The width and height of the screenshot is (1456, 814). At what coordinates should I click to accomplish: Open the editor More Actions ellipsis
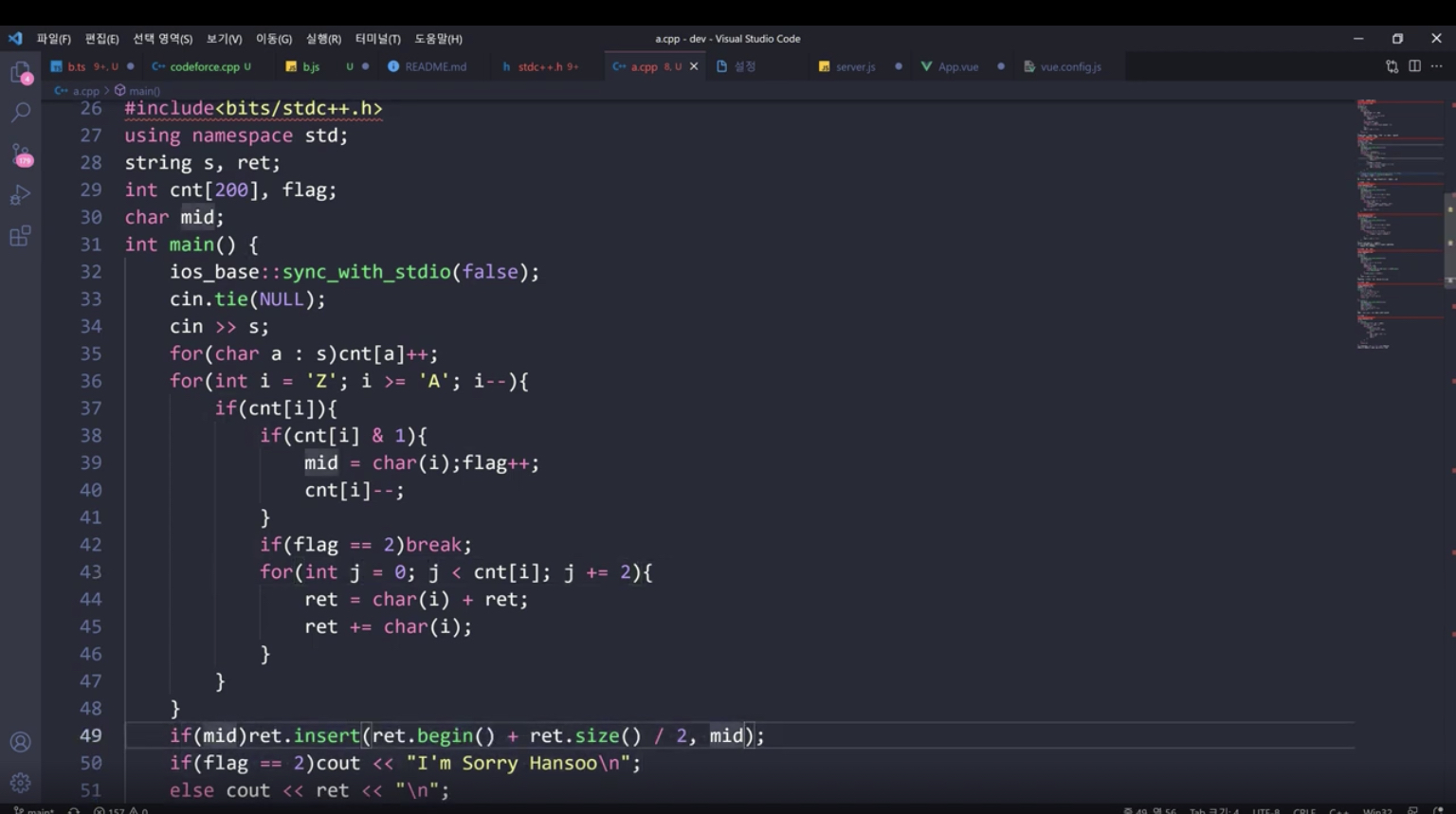(x=1436, y=66)
